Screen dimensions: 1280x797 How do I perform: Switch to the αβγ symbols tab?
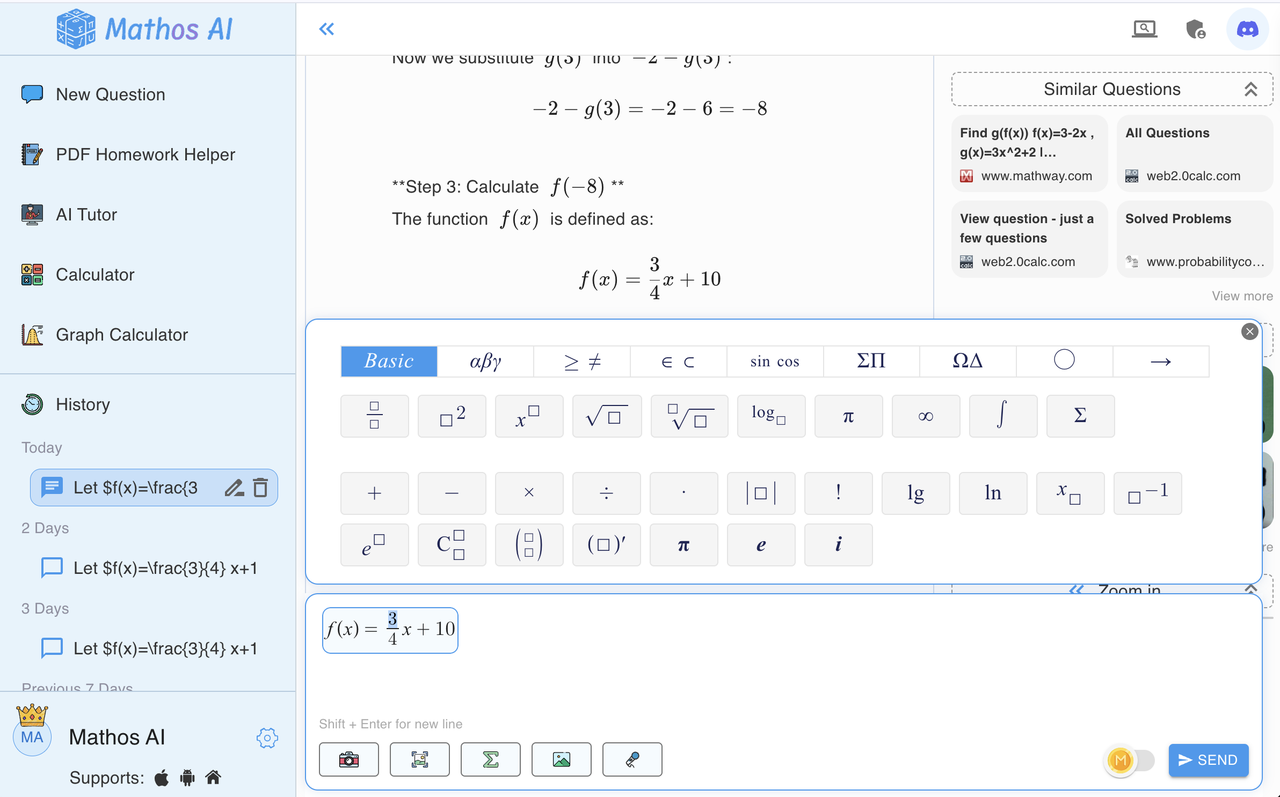(485, 361)
